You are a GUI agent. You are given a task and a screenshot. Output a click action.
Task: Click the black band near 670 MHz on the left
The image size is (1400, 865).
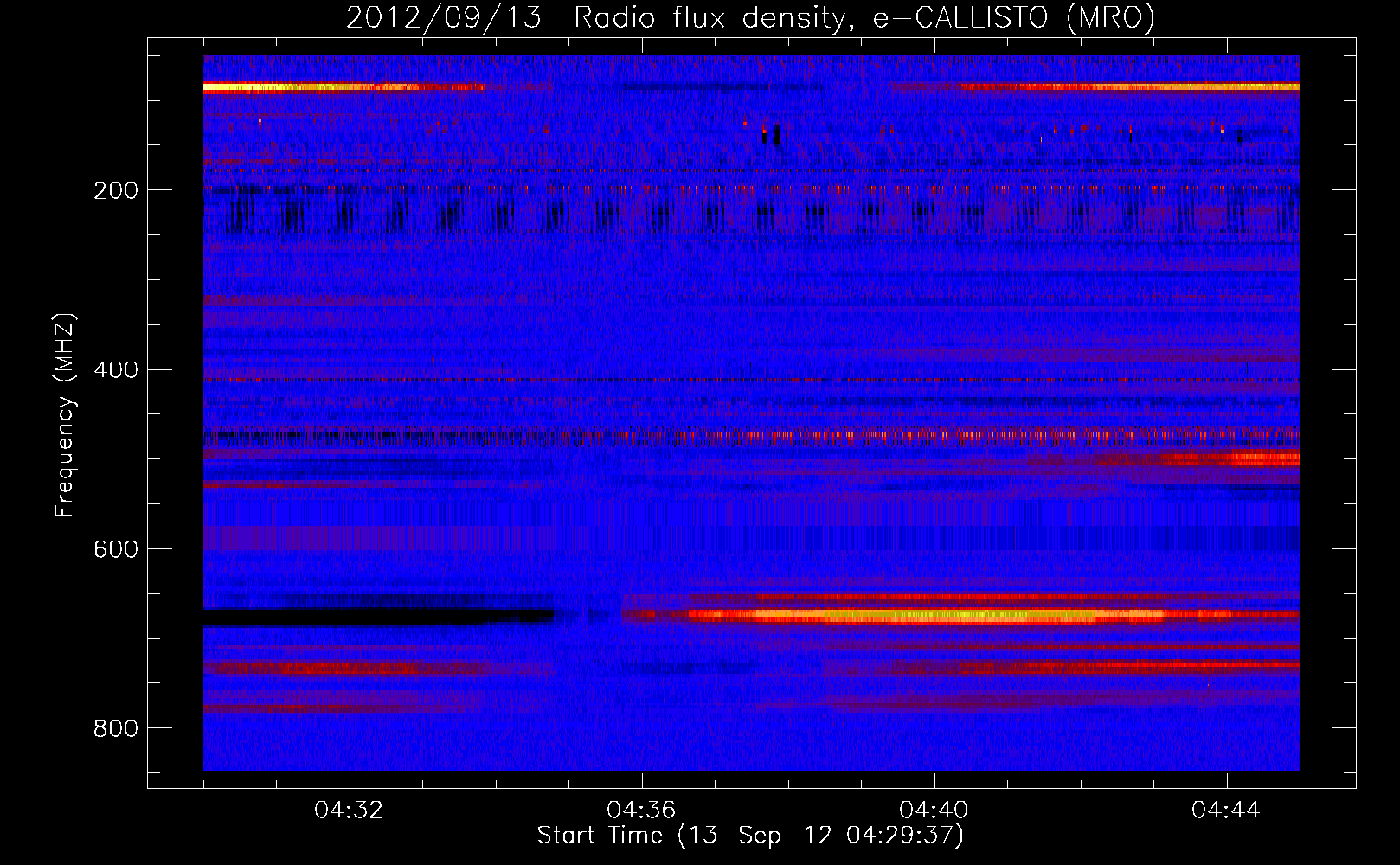click(x=378, y=617)
